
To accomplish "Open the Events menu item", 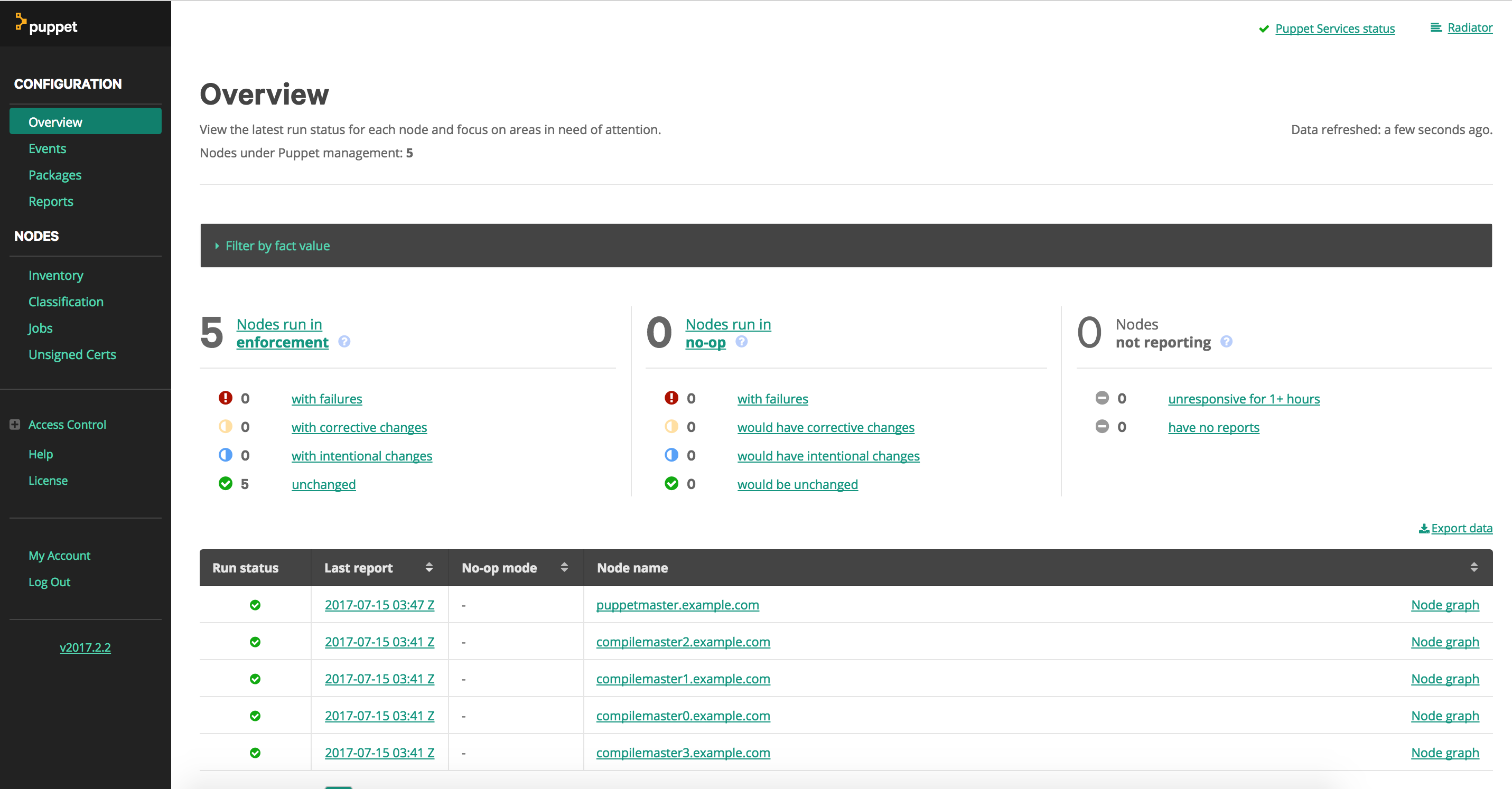I will tap(47, 148).
